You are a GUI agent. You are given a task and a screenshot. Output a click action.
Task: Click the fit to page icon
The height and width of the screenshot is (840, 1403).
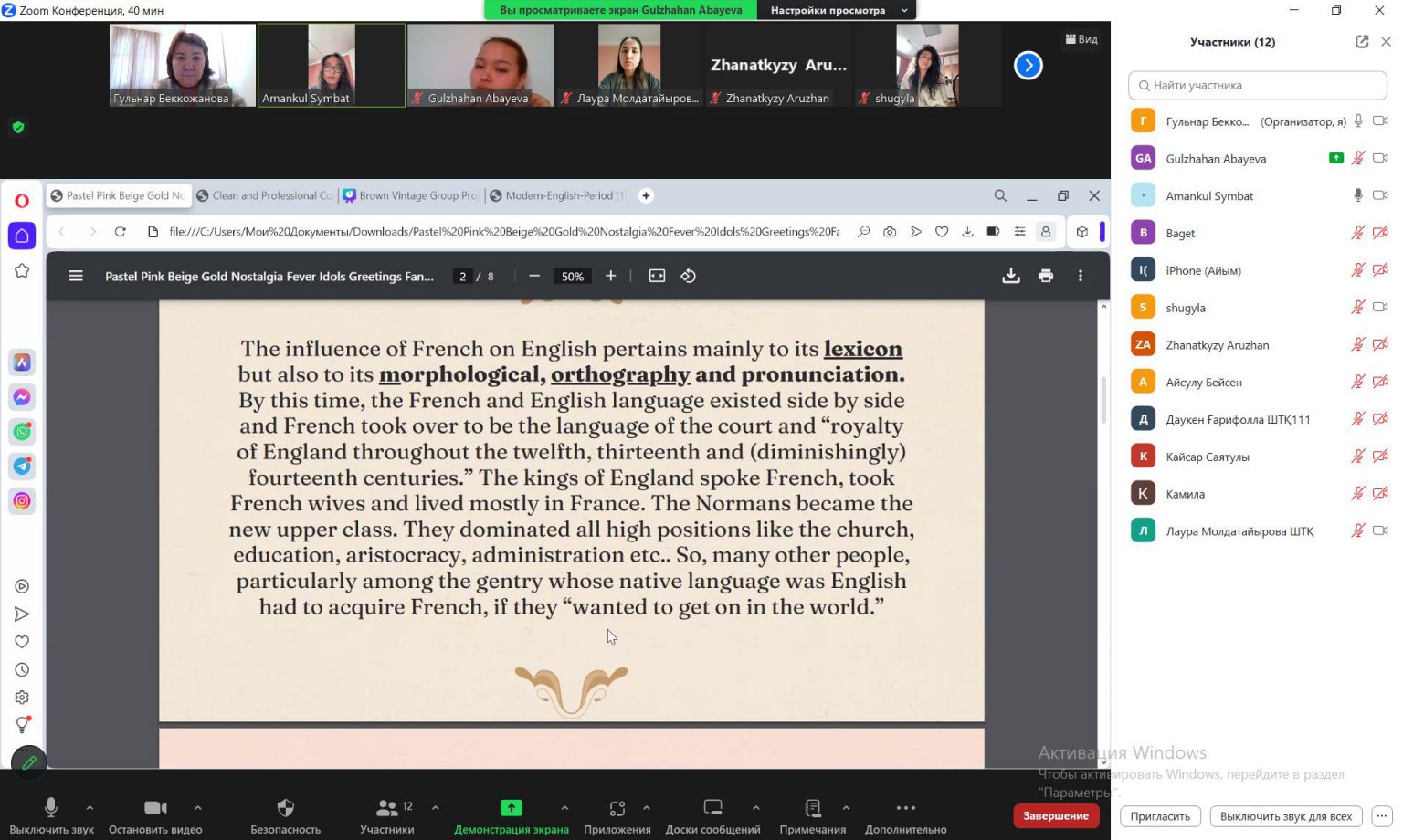pos(657,276)
